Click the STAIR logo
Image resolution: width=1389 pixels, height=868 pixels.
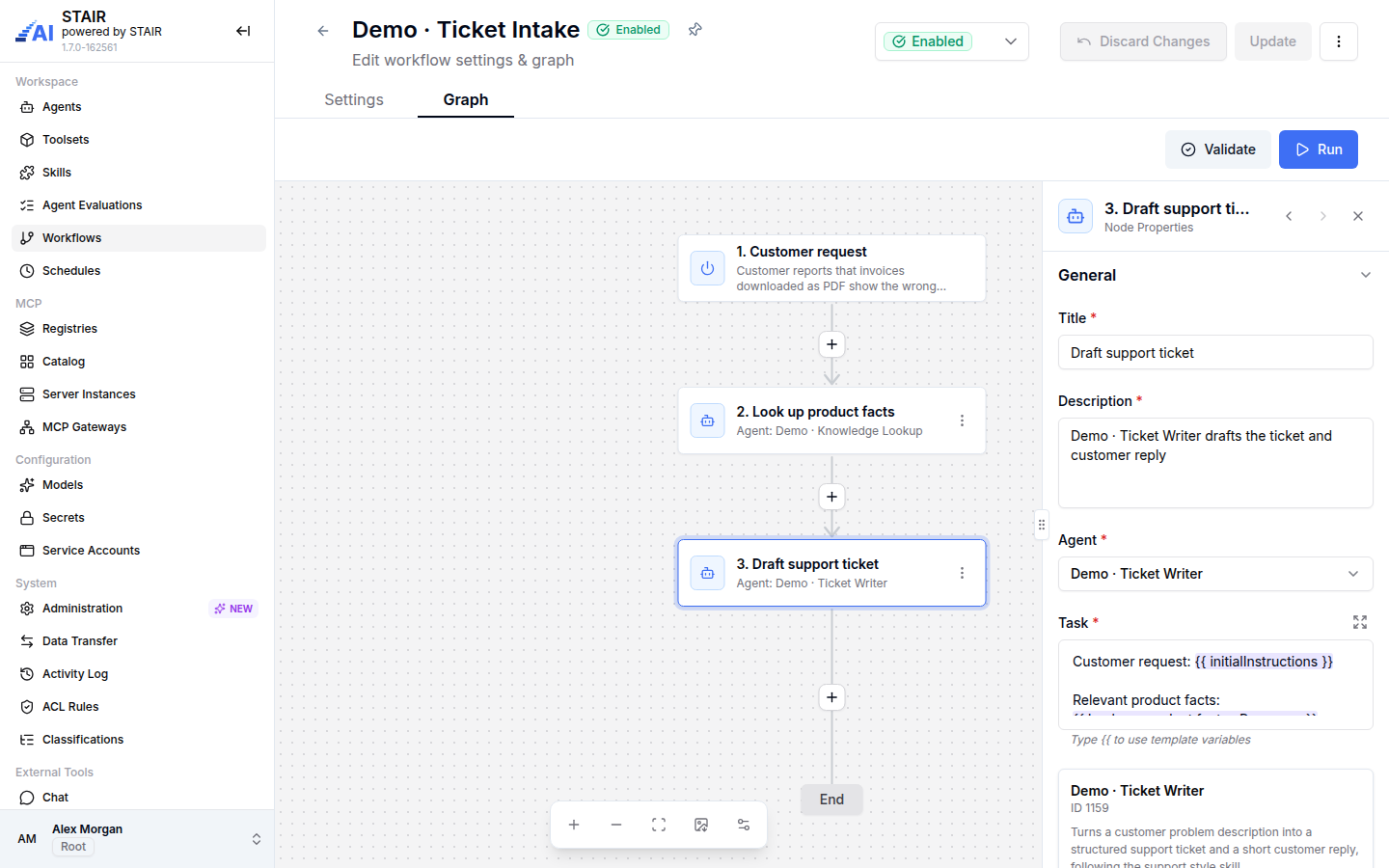[35, 31]
